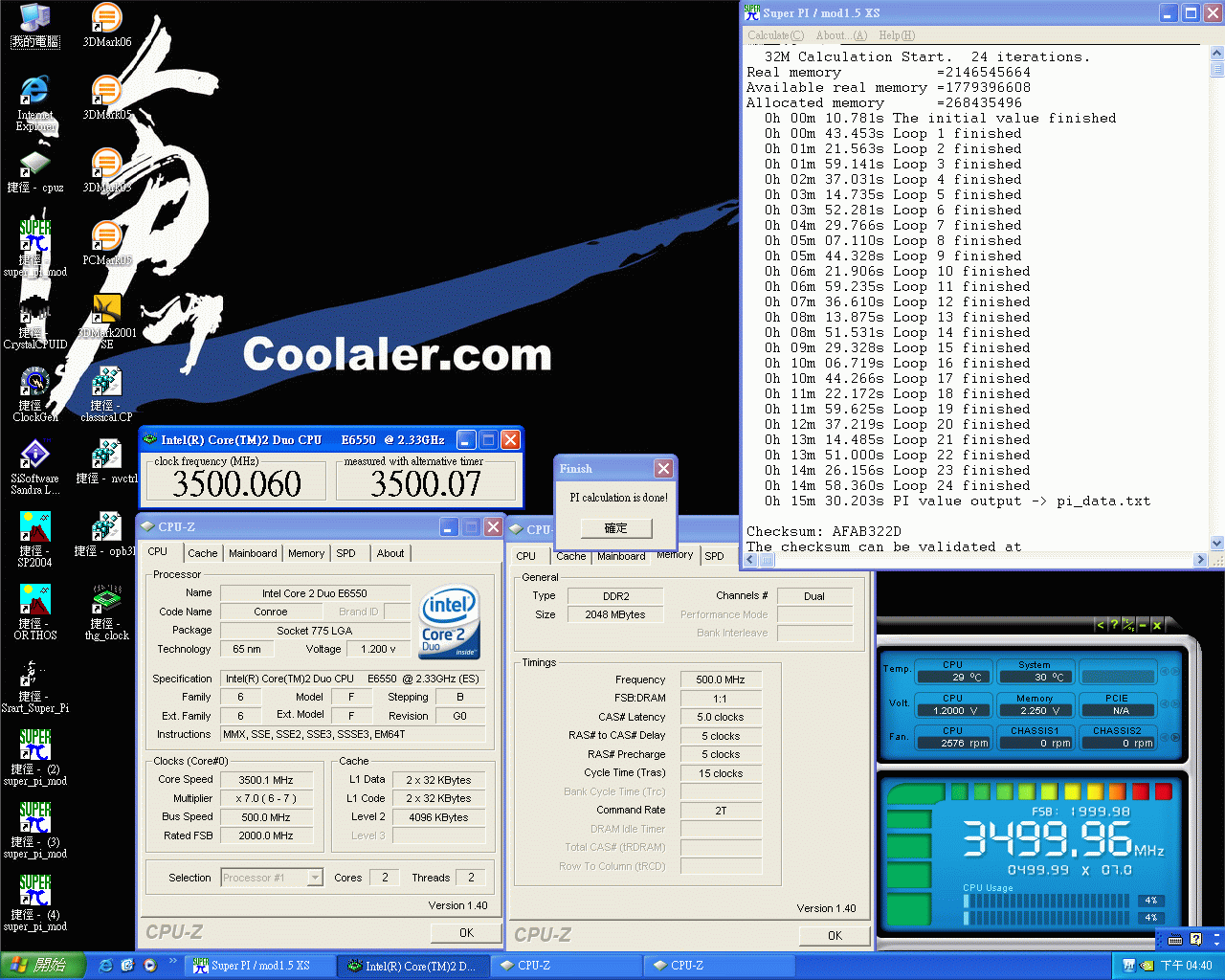Click the Checksum: AFAB322D line
1225x980 pixels.
pyautogui.click(x=824, y=531)
